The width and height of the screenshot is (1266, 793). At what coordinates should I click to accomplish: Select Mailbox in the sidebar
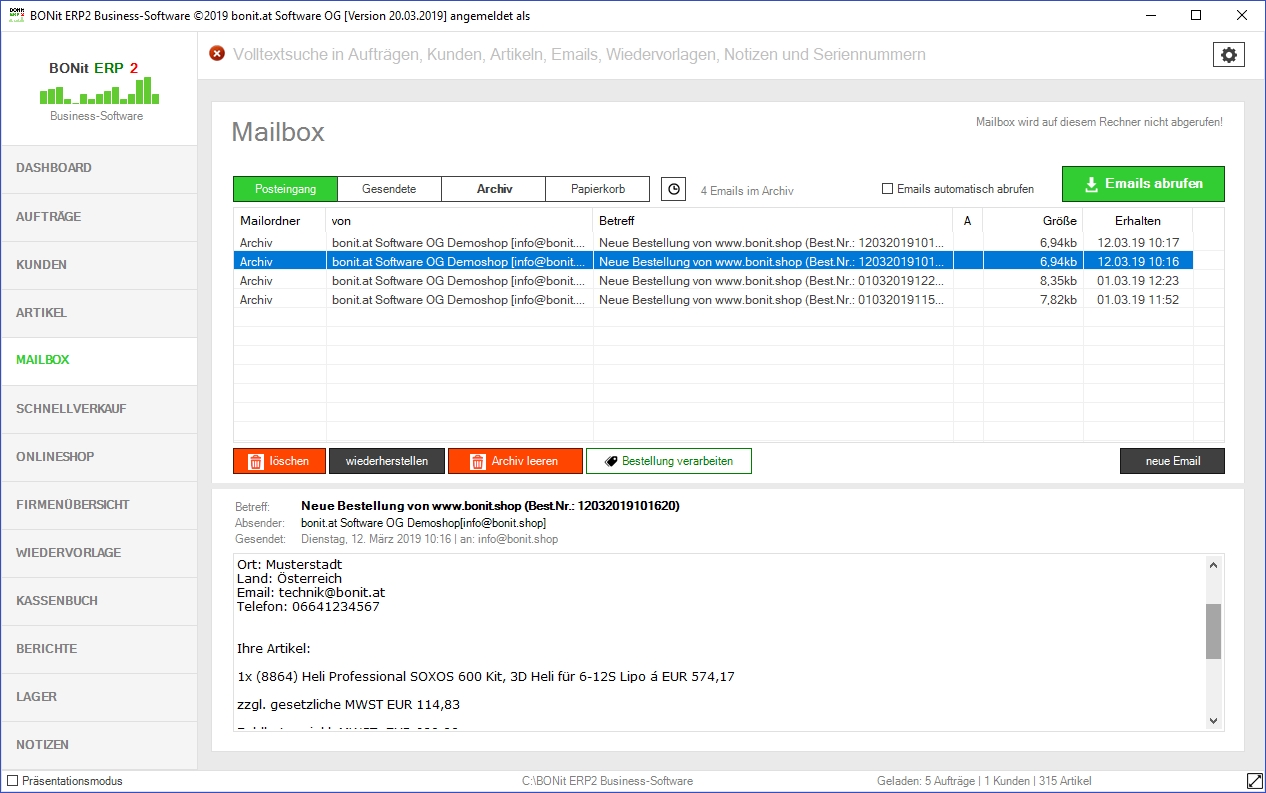point(98,360)
